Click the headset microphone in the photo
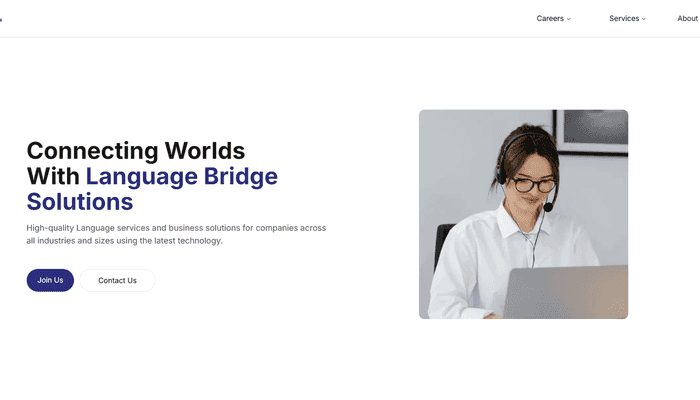The width and height of the screenshot is (700, 400). 548,207
